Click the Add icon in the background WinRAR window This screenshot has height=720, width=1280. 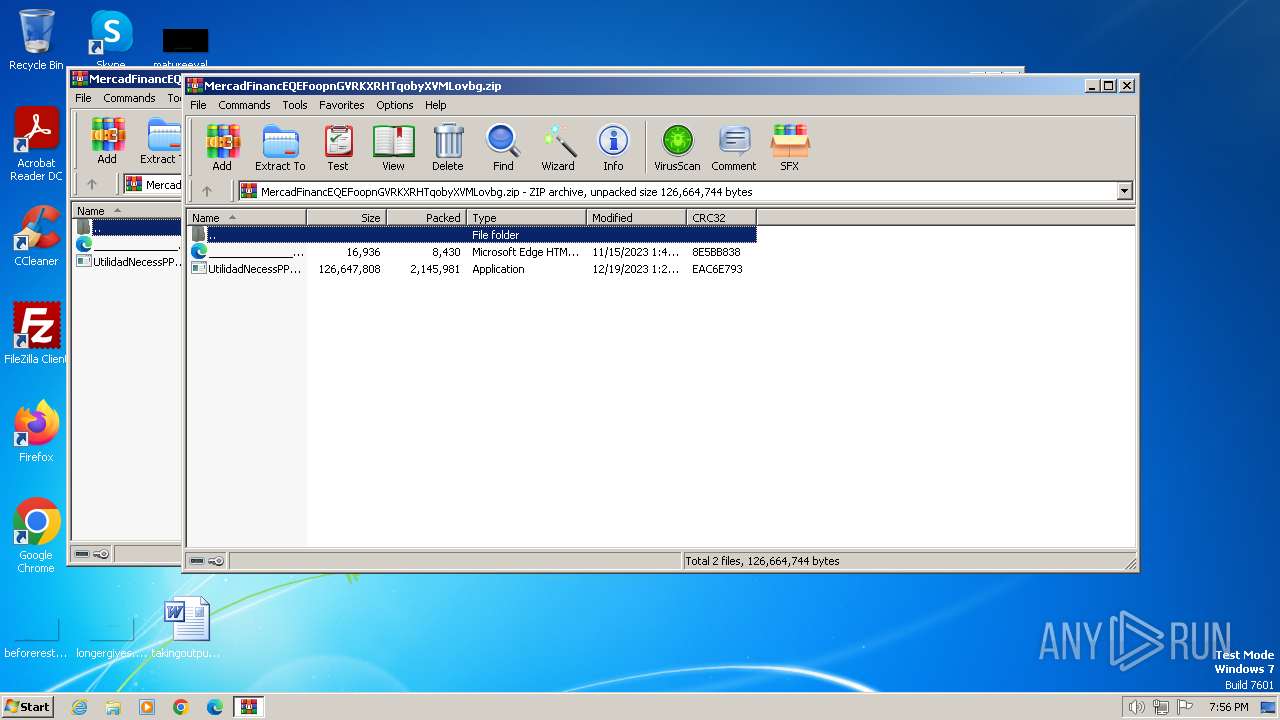[107, 141]
